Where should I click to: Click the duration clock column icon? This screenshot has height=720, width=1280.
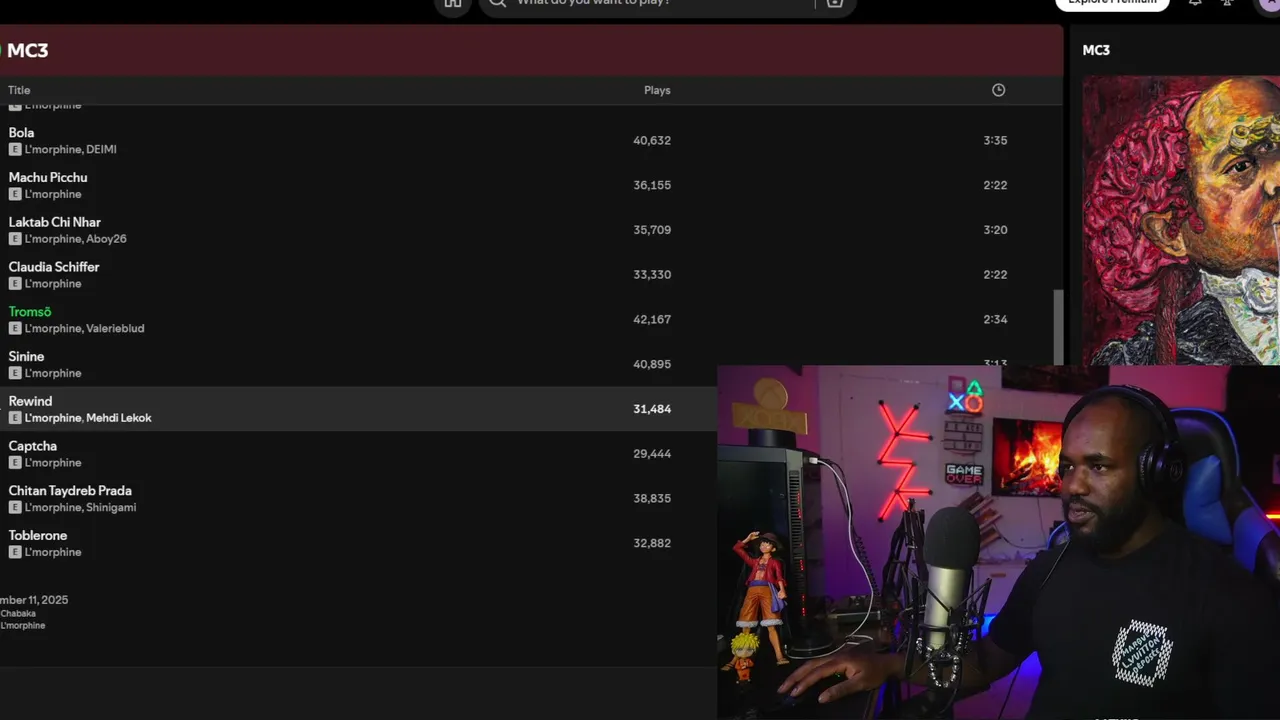click(998, 90)
